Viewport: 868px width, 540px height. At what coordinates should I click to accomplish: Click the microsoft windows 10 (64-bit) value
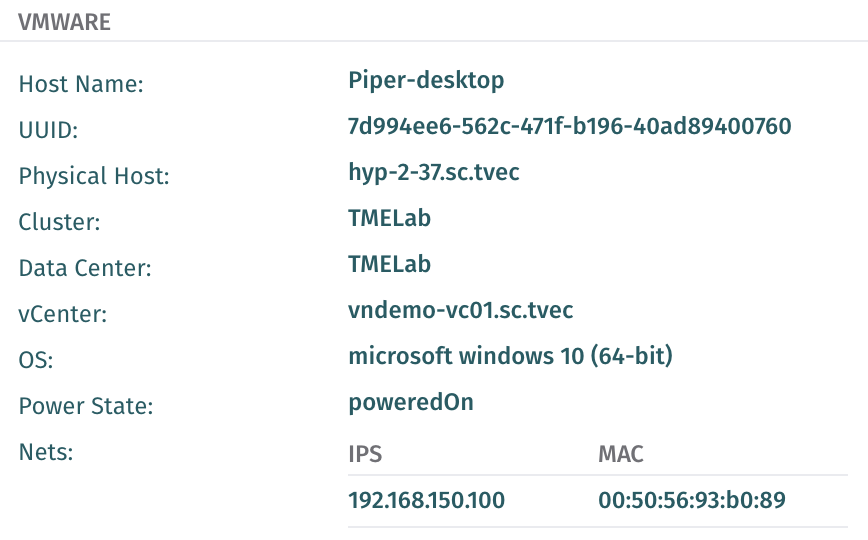click(510, 356)
